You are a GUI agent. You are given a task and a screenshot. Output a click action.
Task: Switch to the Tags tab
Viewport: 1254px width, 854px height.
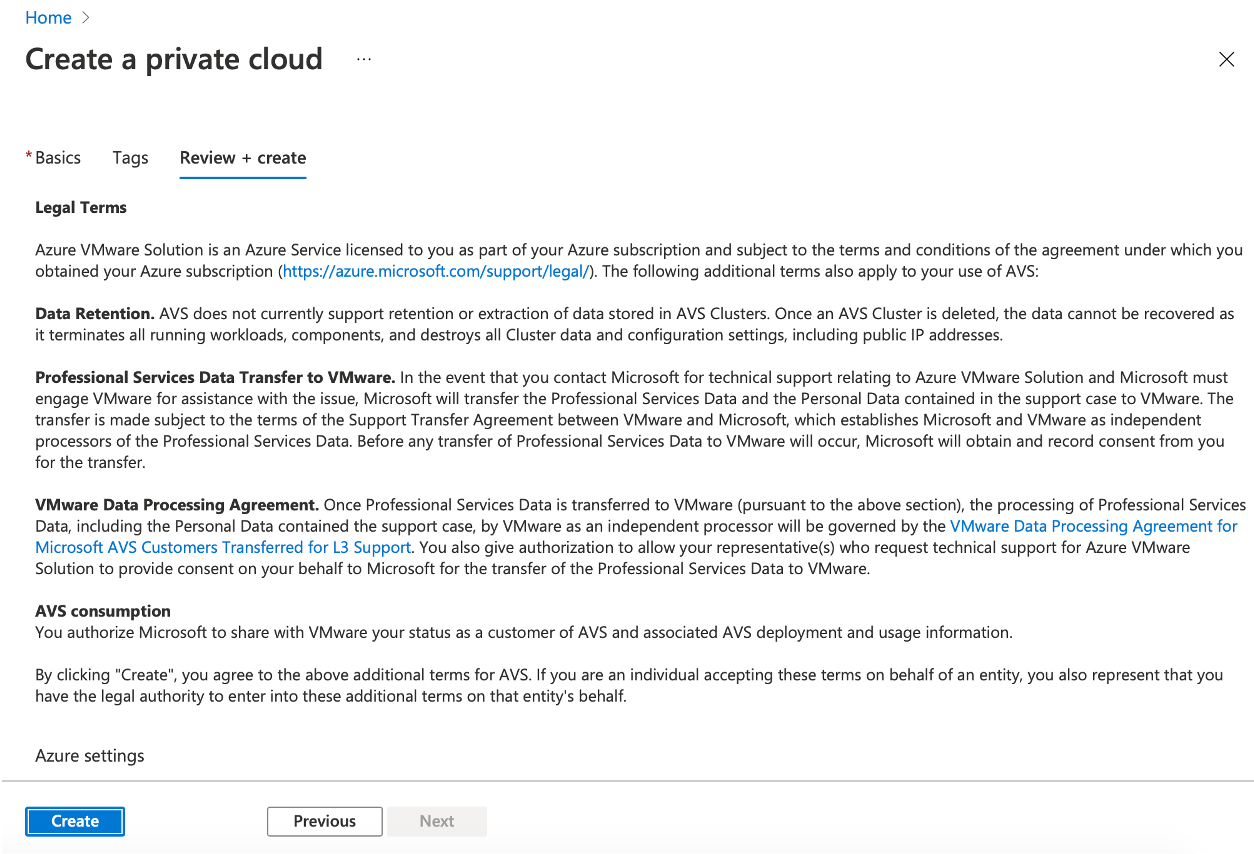point(130,158)
